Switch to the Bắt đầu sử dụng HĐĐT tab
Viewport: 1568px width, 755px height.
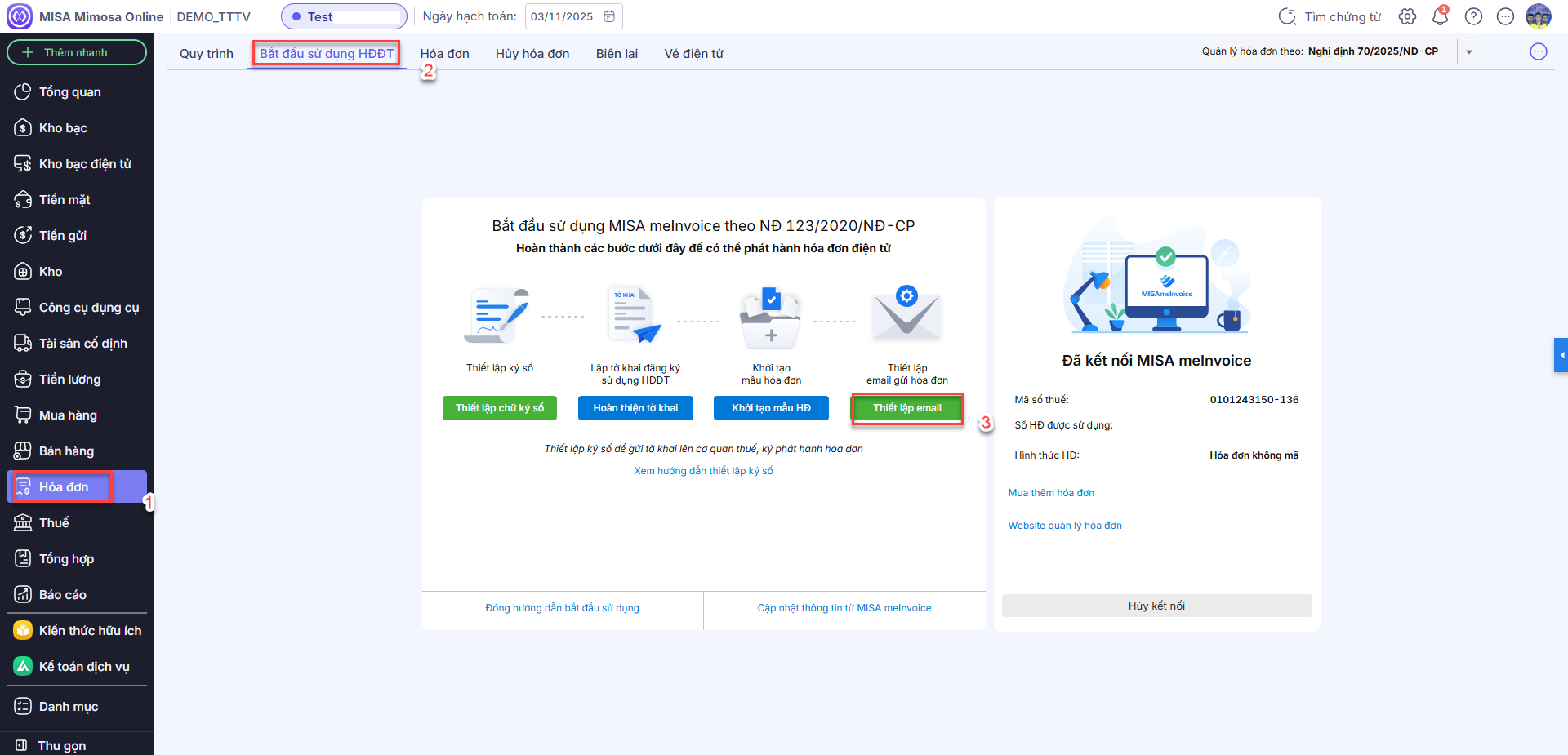(x=327, y=54)
